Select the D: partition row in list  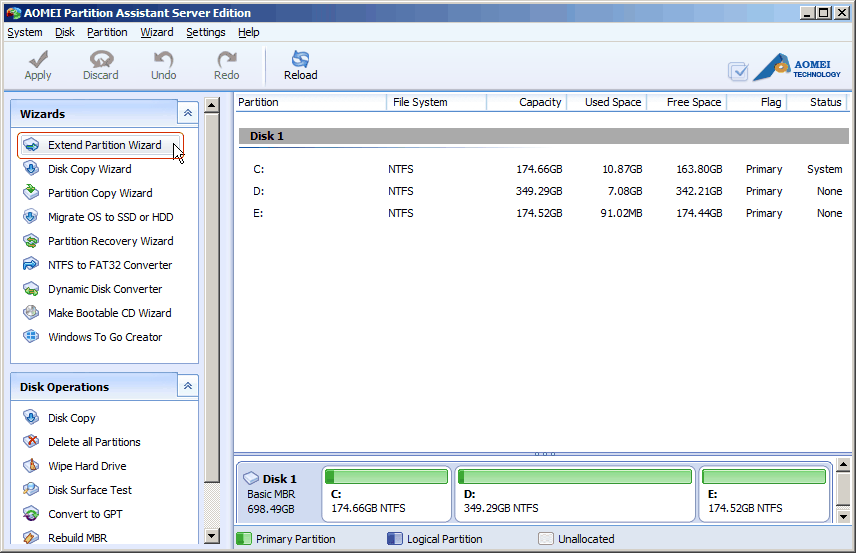coord(543,191)
